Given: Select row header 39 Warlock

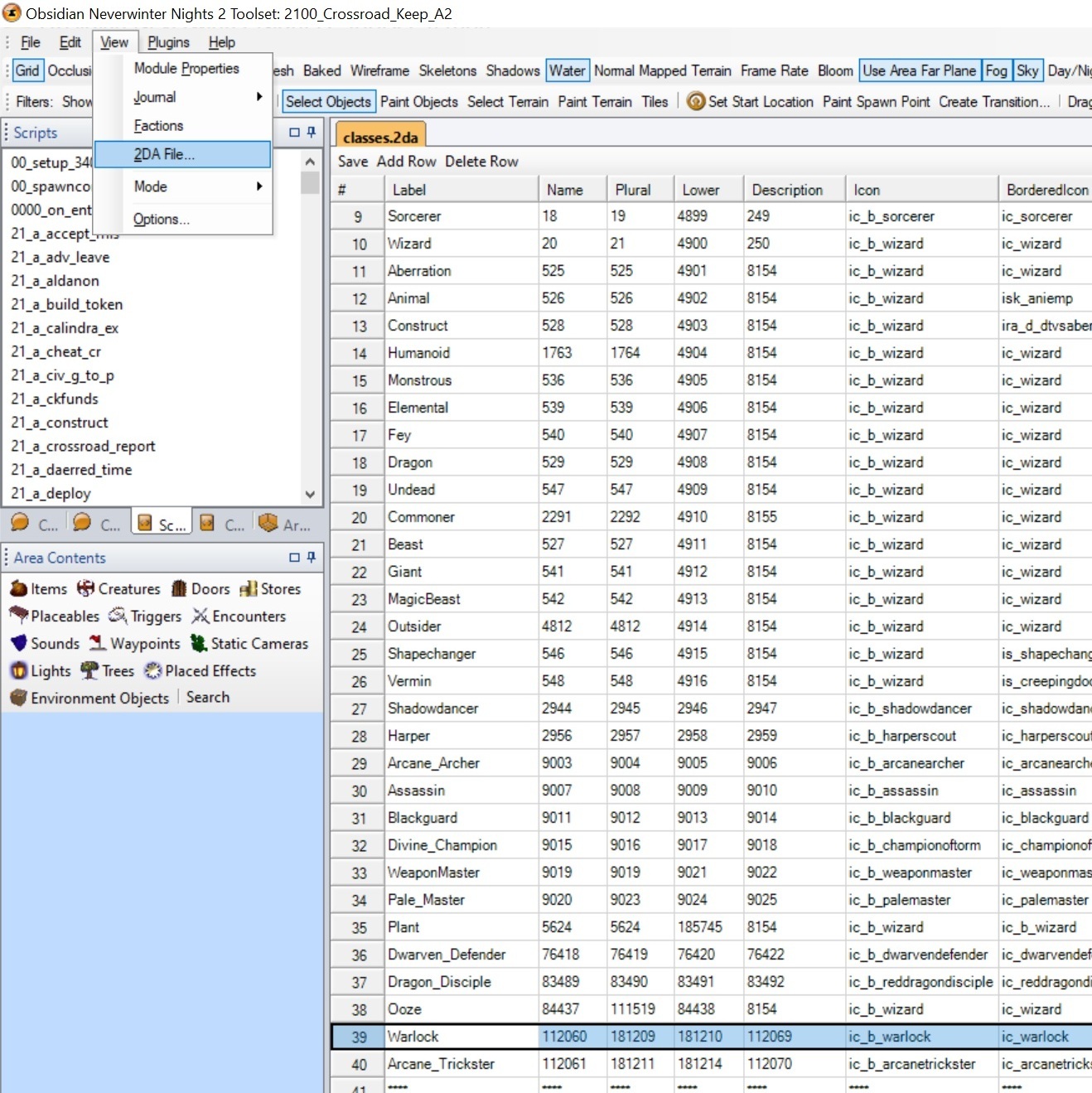Looking at the screenshot, I should 359,1037.
